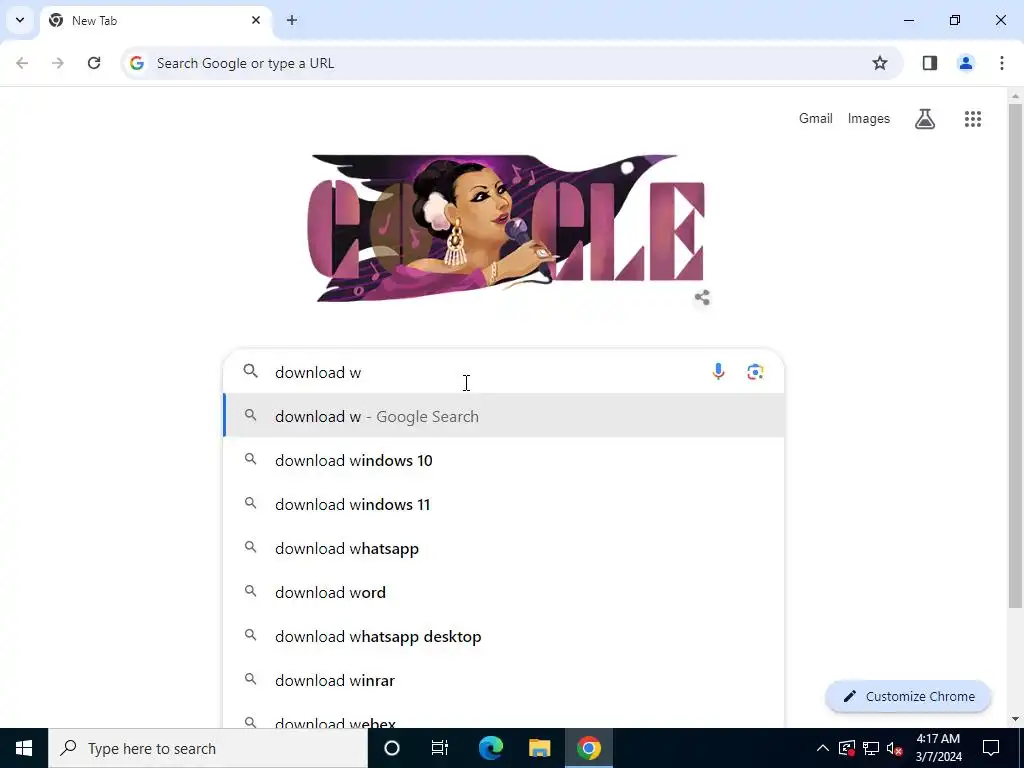Click the taskbar Type here to search box
Viewport: 1024px width, 768px height.
tap(208, 748)
